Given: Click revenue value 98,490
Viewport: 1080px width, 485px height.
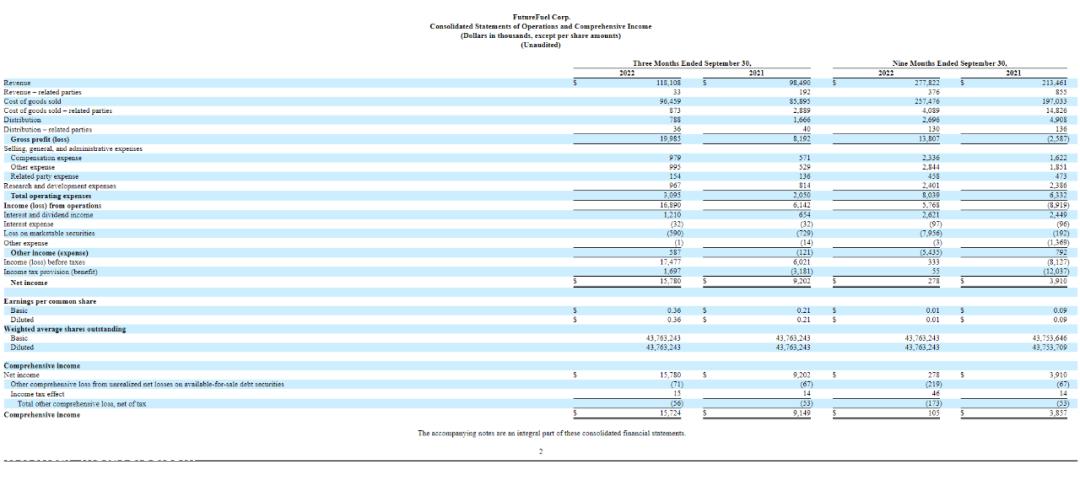Looking at the screenshot, I should tap(801, 82).
